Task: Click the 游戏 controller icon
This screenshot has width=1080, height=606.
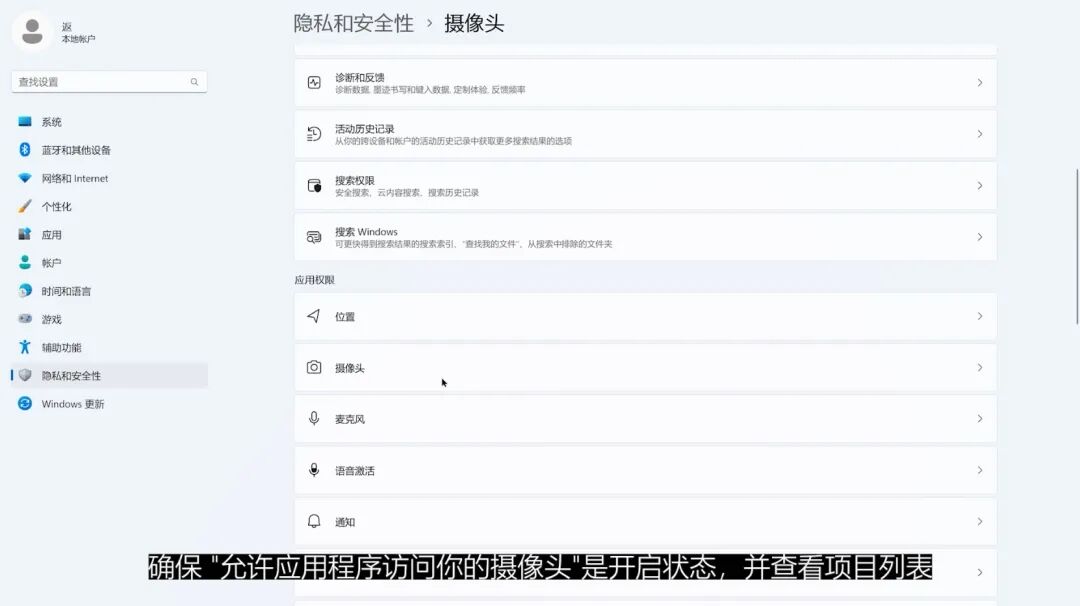Action: pos(25,318)
